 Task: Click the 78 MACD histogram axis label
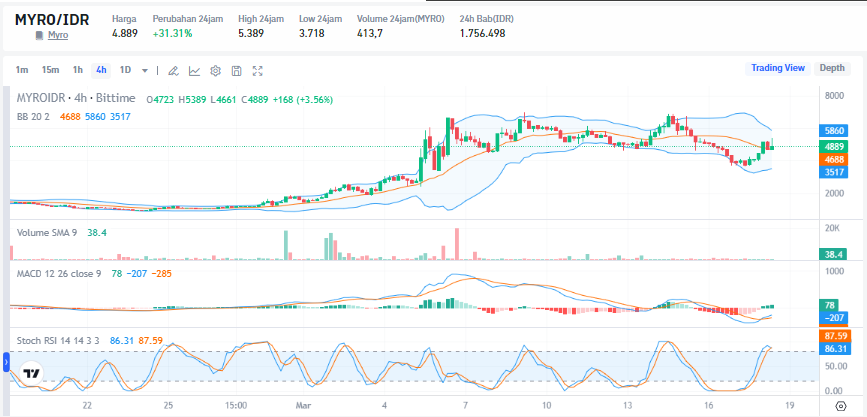(x=829, y=305)
